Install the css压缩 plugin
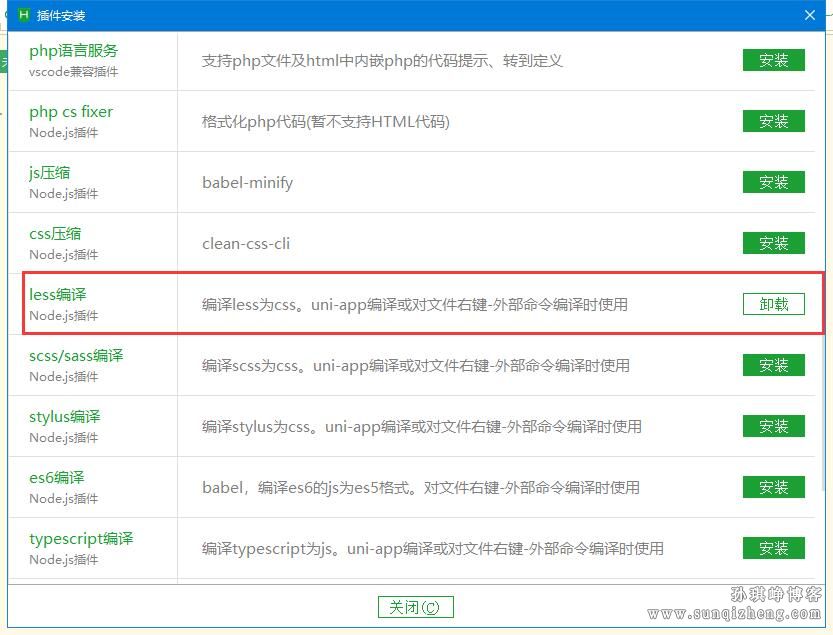 coord(773,243)
